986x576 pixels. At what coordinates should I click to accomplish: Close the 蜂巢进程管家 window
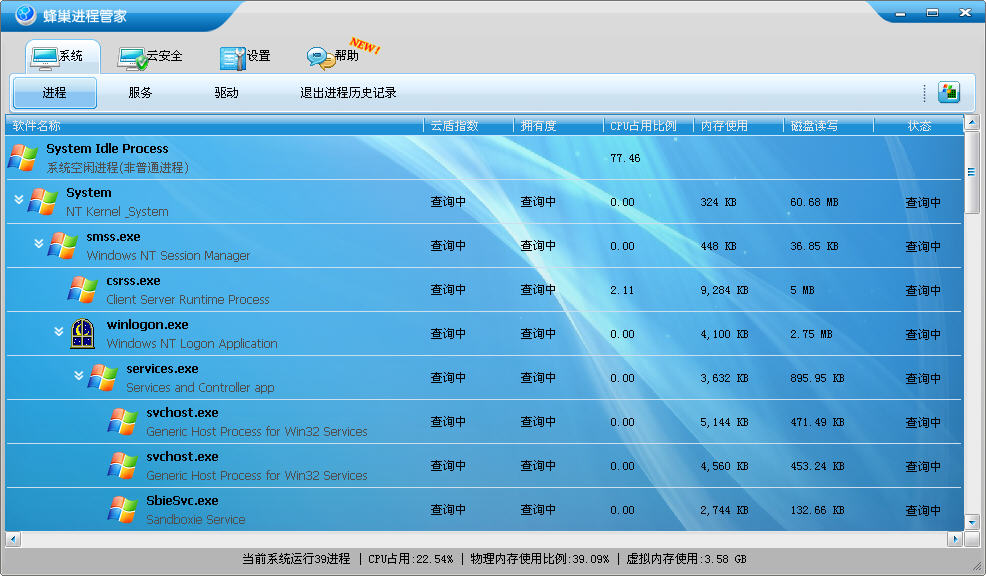[965, 13]
